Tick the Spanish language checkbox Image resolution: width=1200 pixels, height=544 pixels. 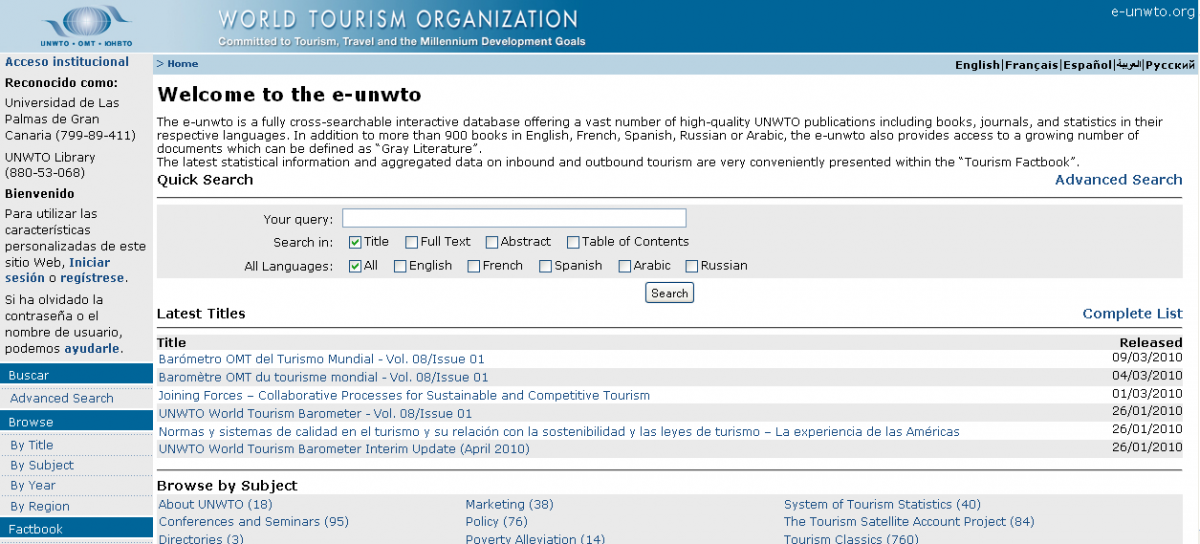click(x=545, y=266)
